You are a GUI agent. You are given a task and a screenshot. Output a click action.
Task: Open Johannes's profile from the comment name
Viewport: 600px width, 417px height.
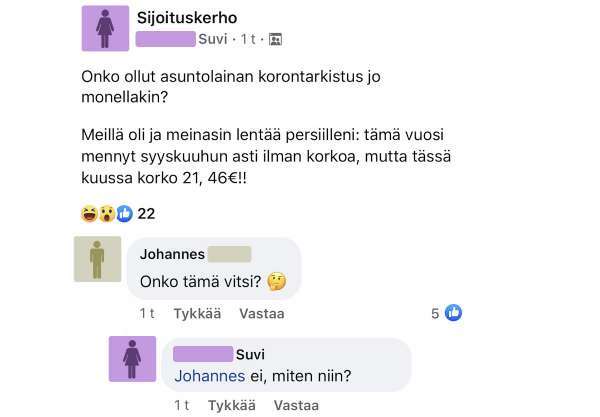172,254
